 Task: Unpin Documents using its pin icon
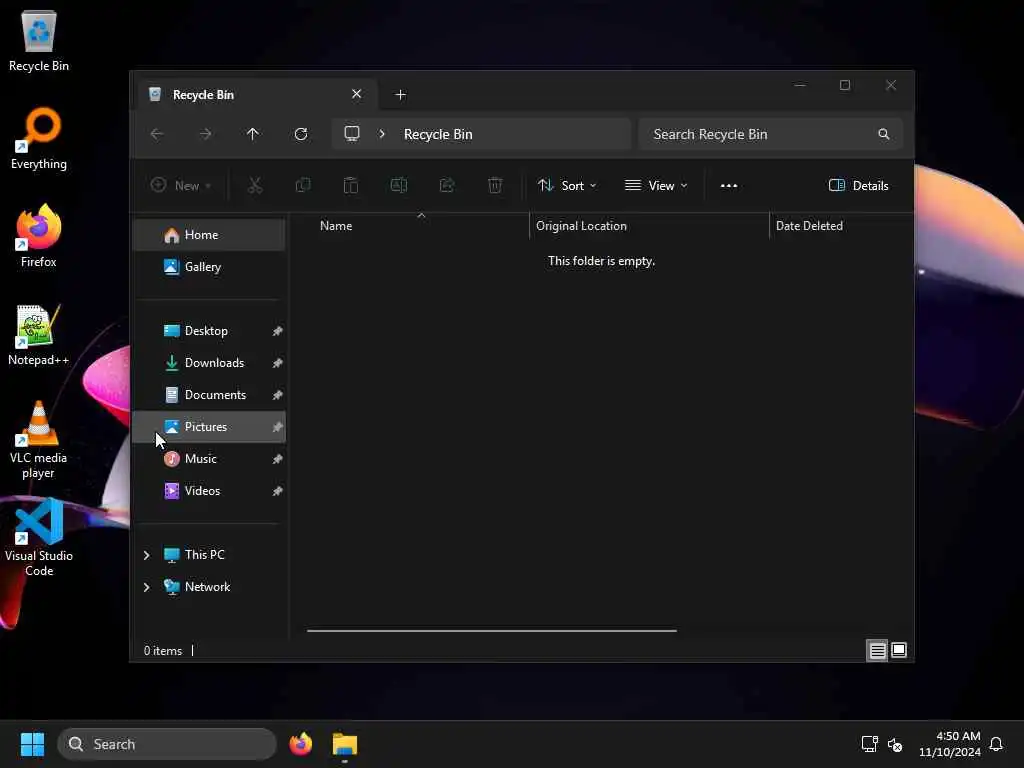click(277, 395)
